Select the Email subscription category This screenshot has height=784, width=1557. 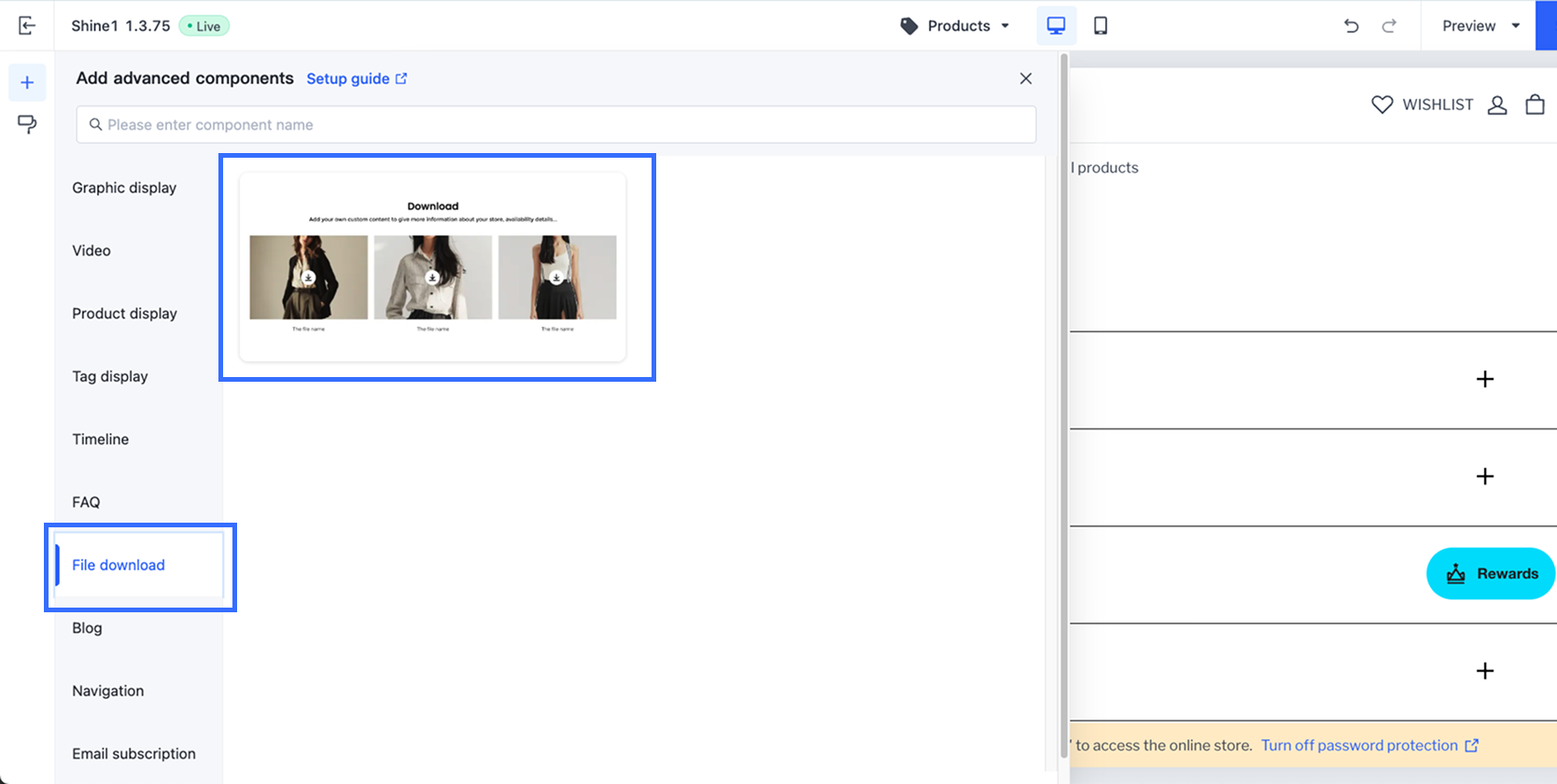[133, 753]
